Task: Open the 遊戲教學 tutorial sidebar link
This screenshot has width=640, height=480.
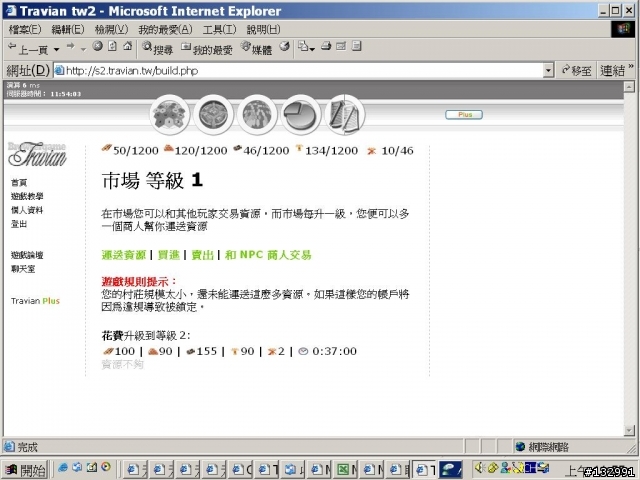Action: click(27, 196)
